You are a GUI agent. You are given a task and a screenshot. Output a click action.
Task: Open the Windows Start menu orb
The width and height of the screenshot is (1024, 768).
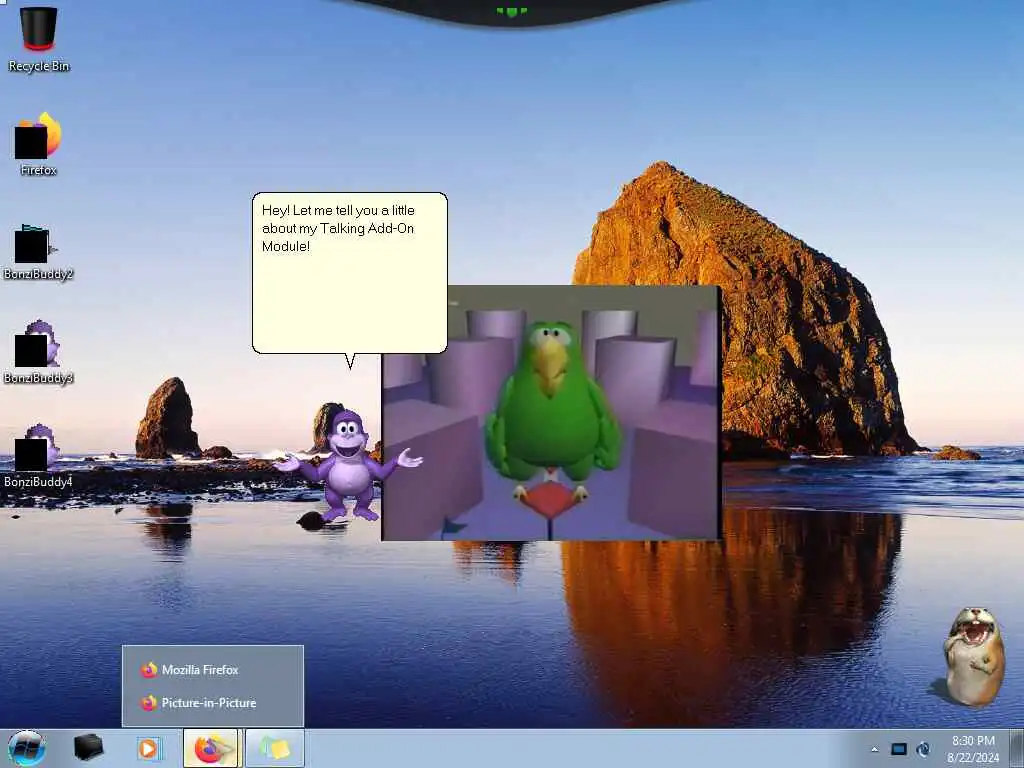[27, 748]
